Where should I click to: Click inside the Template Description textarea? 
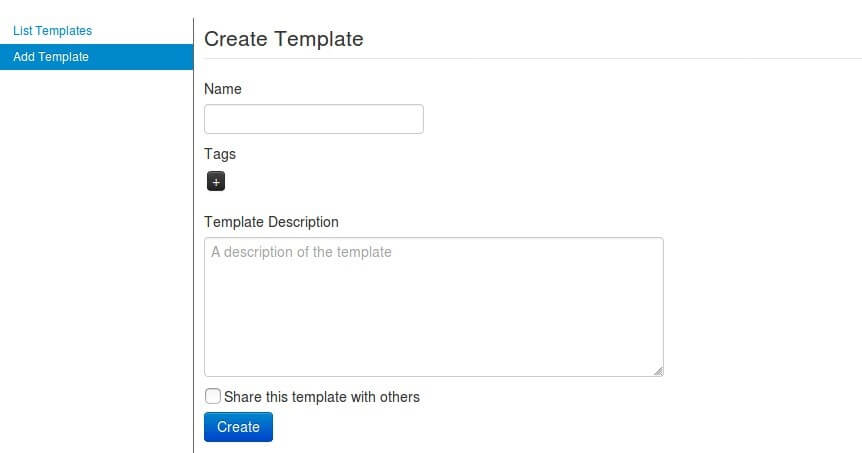(x=434, y=307)
